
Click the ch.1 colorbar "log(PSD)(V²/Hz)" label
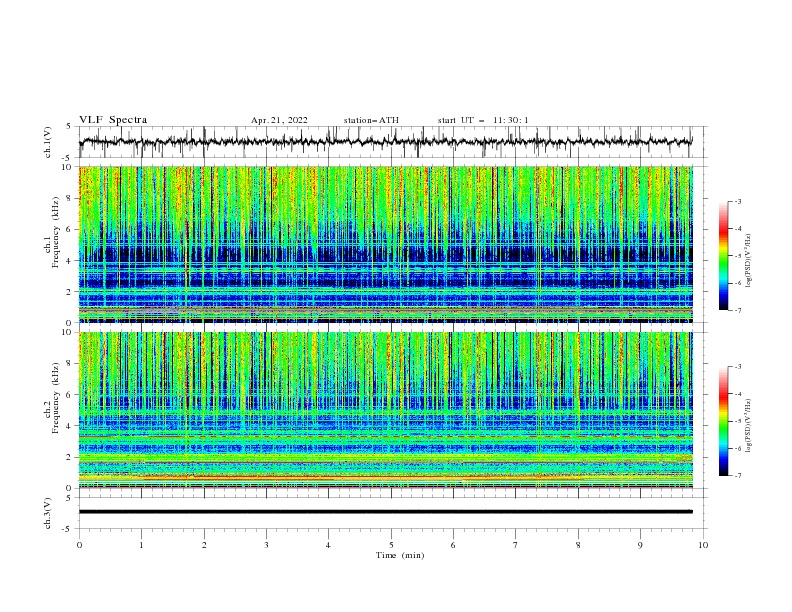(748, 261)
